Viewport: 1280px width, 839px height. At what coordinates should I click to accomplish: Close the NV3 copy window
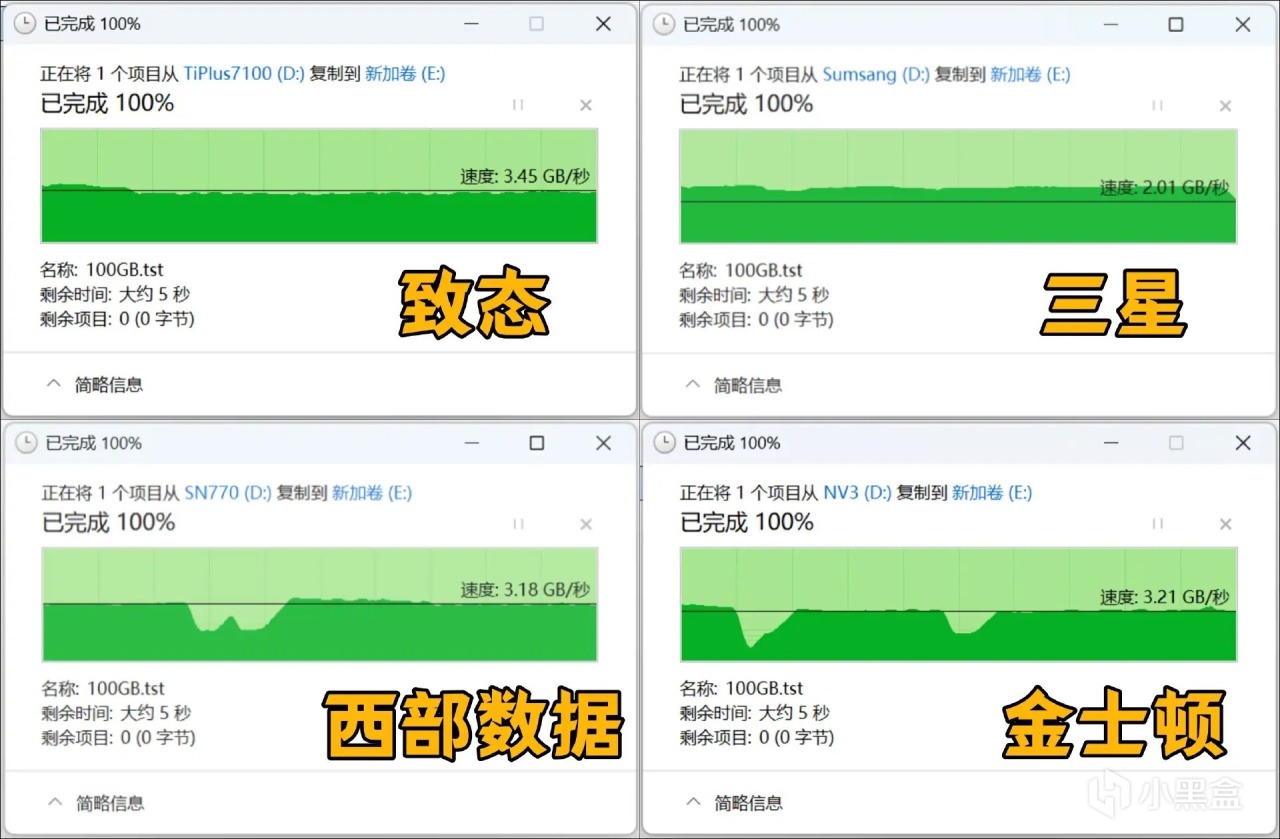click(1242, 443)
